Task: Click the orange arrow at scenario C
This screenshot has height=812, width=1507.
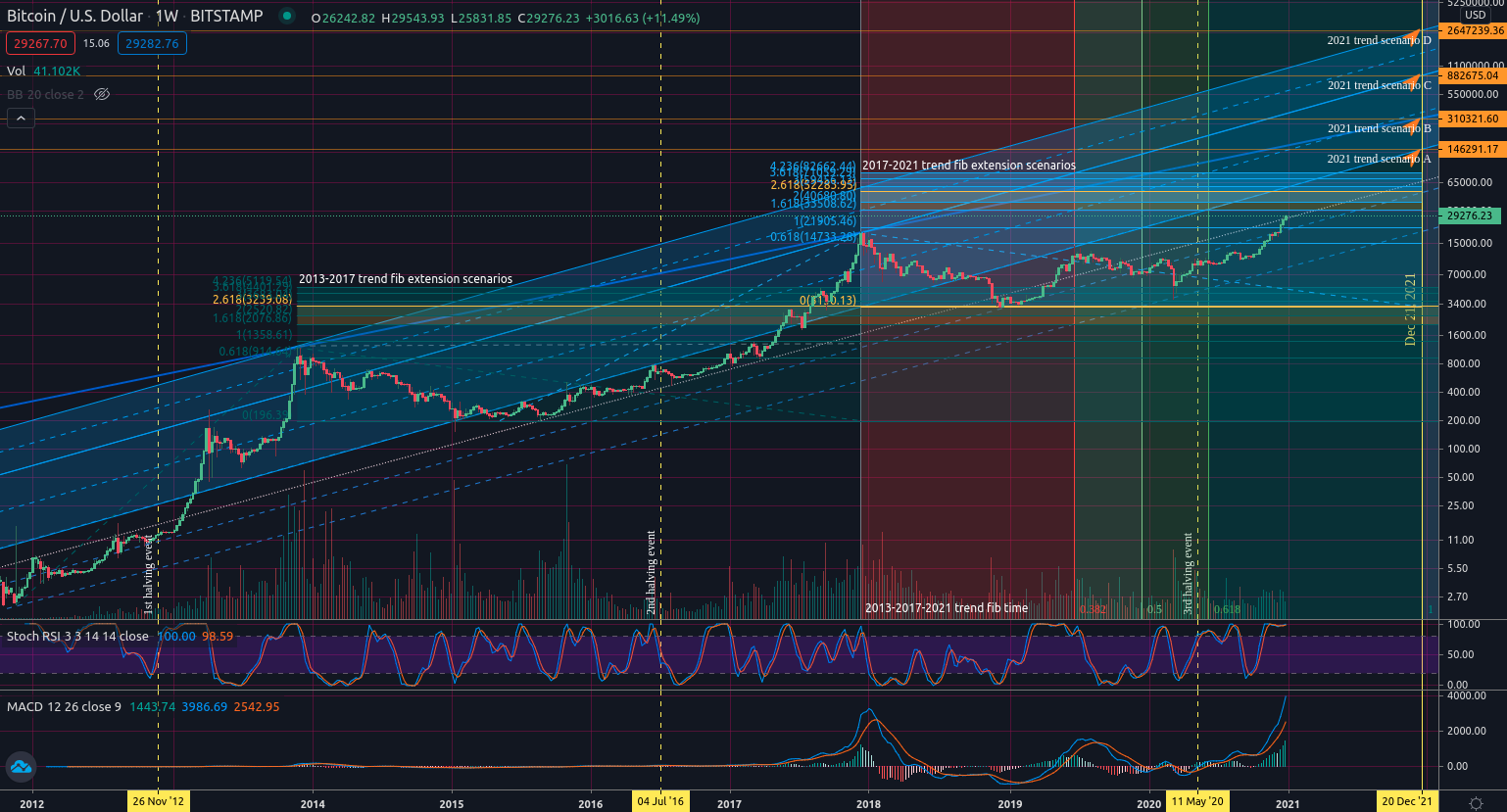Action: tap(1412, 81)
